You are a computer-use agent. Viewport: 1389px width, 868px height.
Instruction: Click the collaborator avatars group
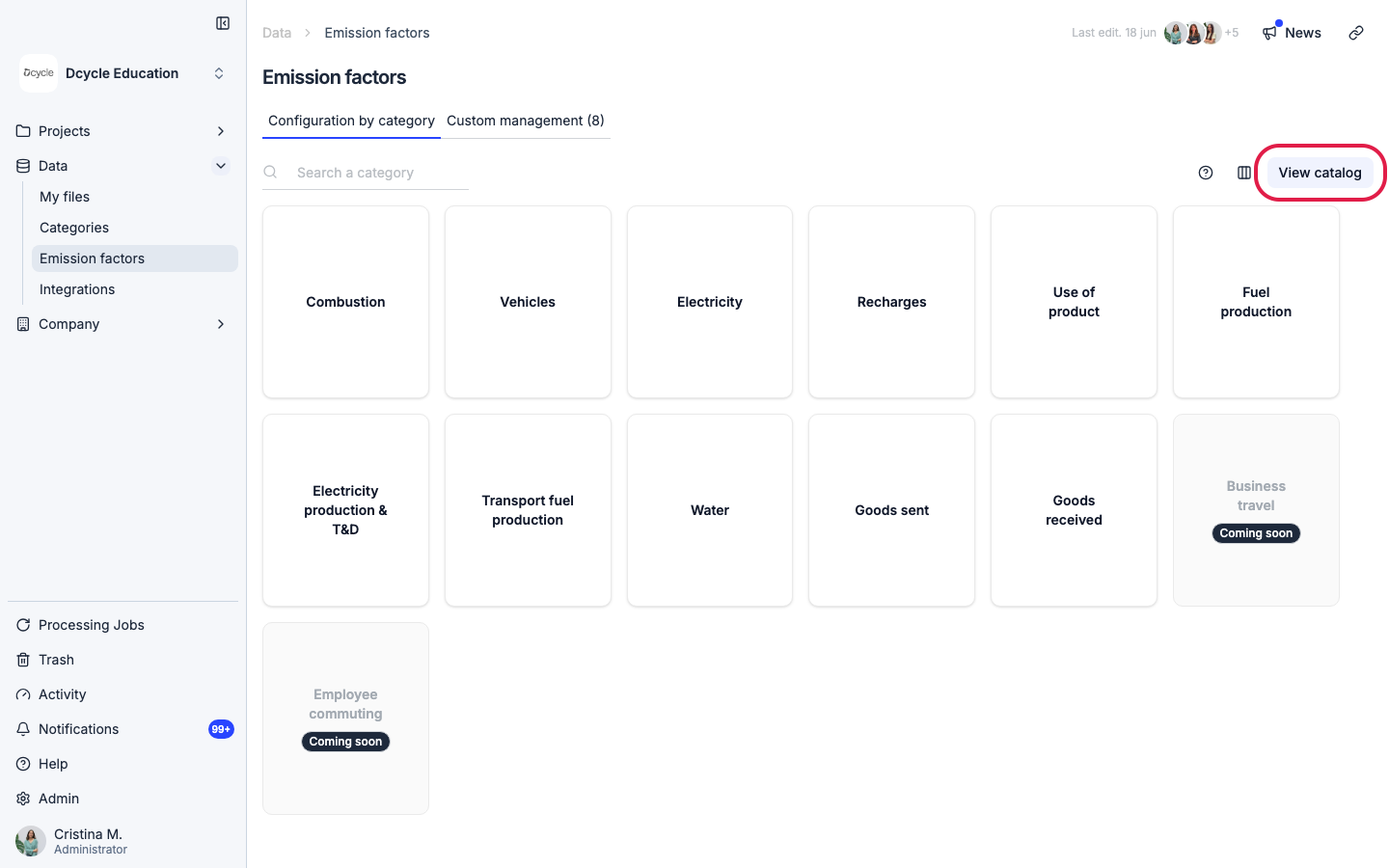point(1193,33)
